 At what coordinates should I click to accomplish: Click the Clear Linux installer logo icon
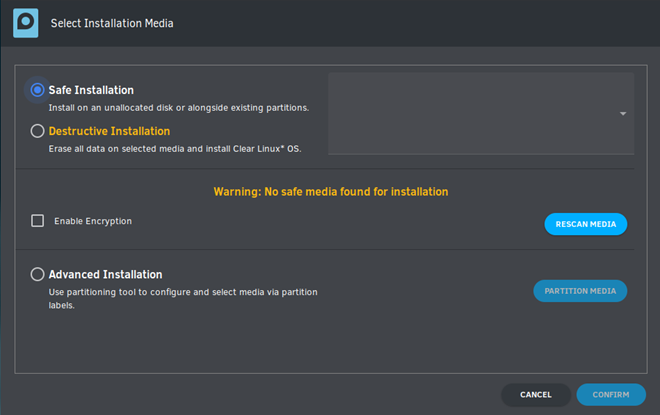coord(26,23)
